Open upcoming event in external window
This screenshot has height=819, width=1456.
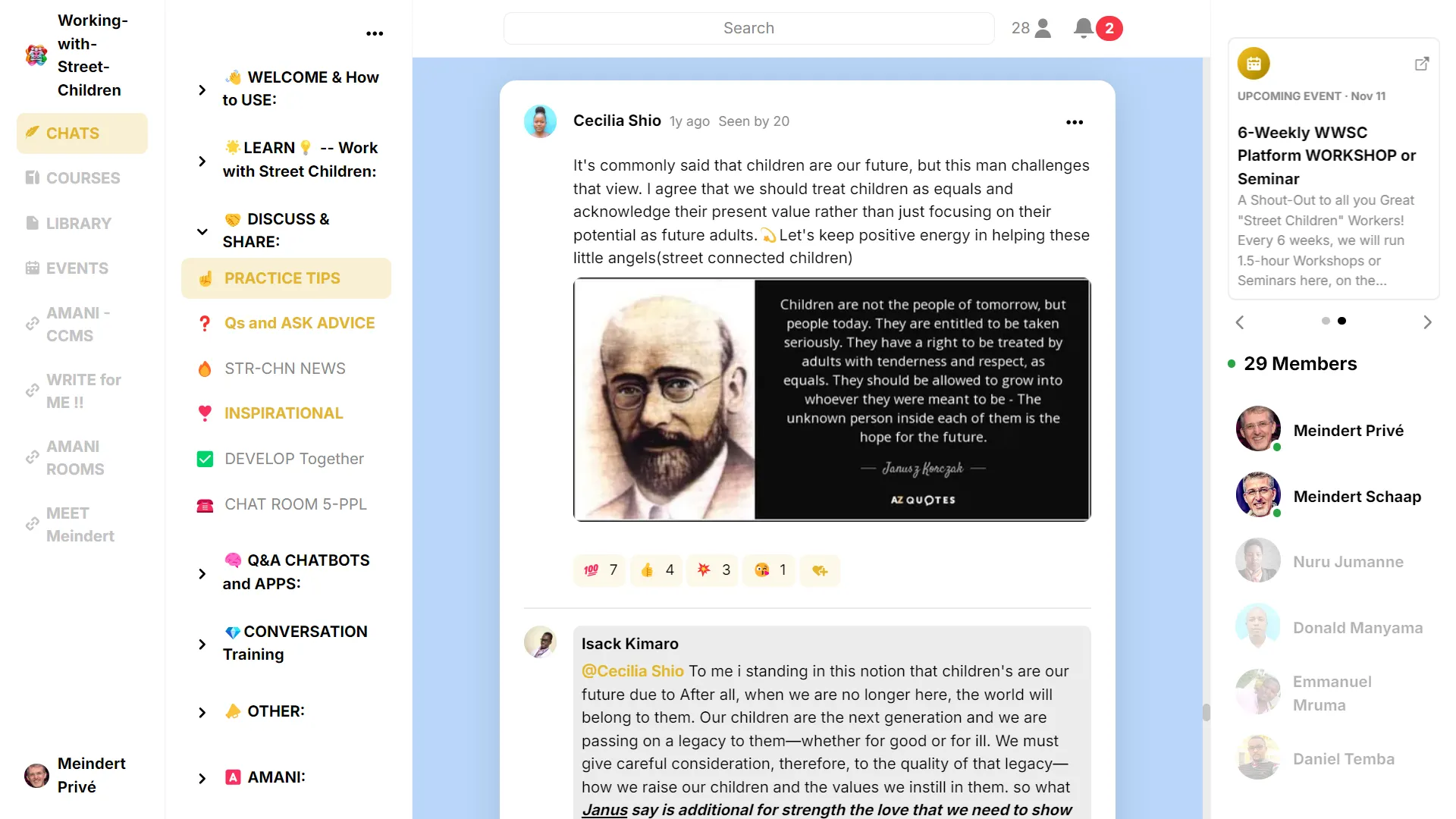coord(1422,64)
